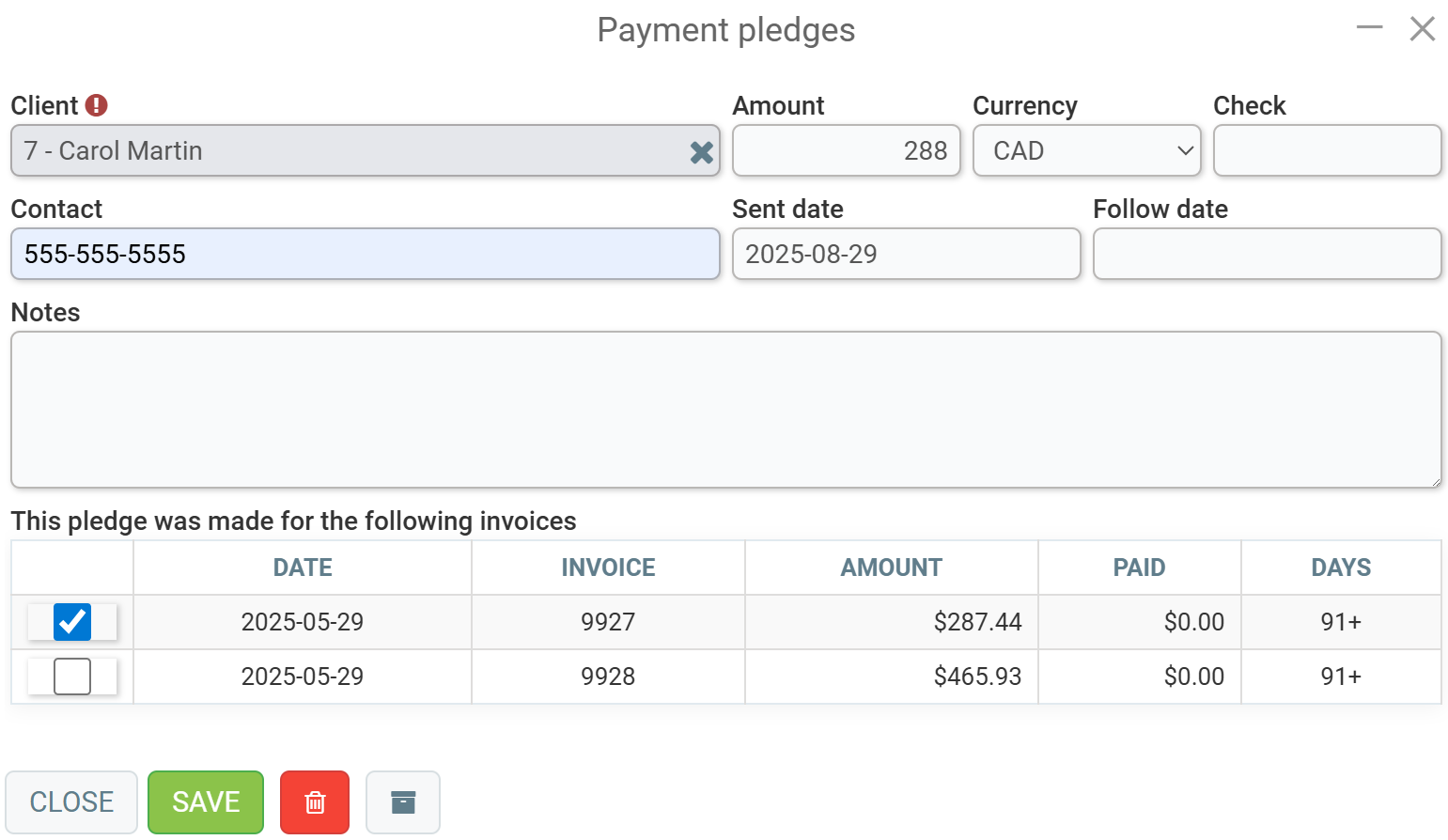1448x840 pixels.
Task: Focus the Check number field
Action: pyautogui.click(x=1327, y=150)
